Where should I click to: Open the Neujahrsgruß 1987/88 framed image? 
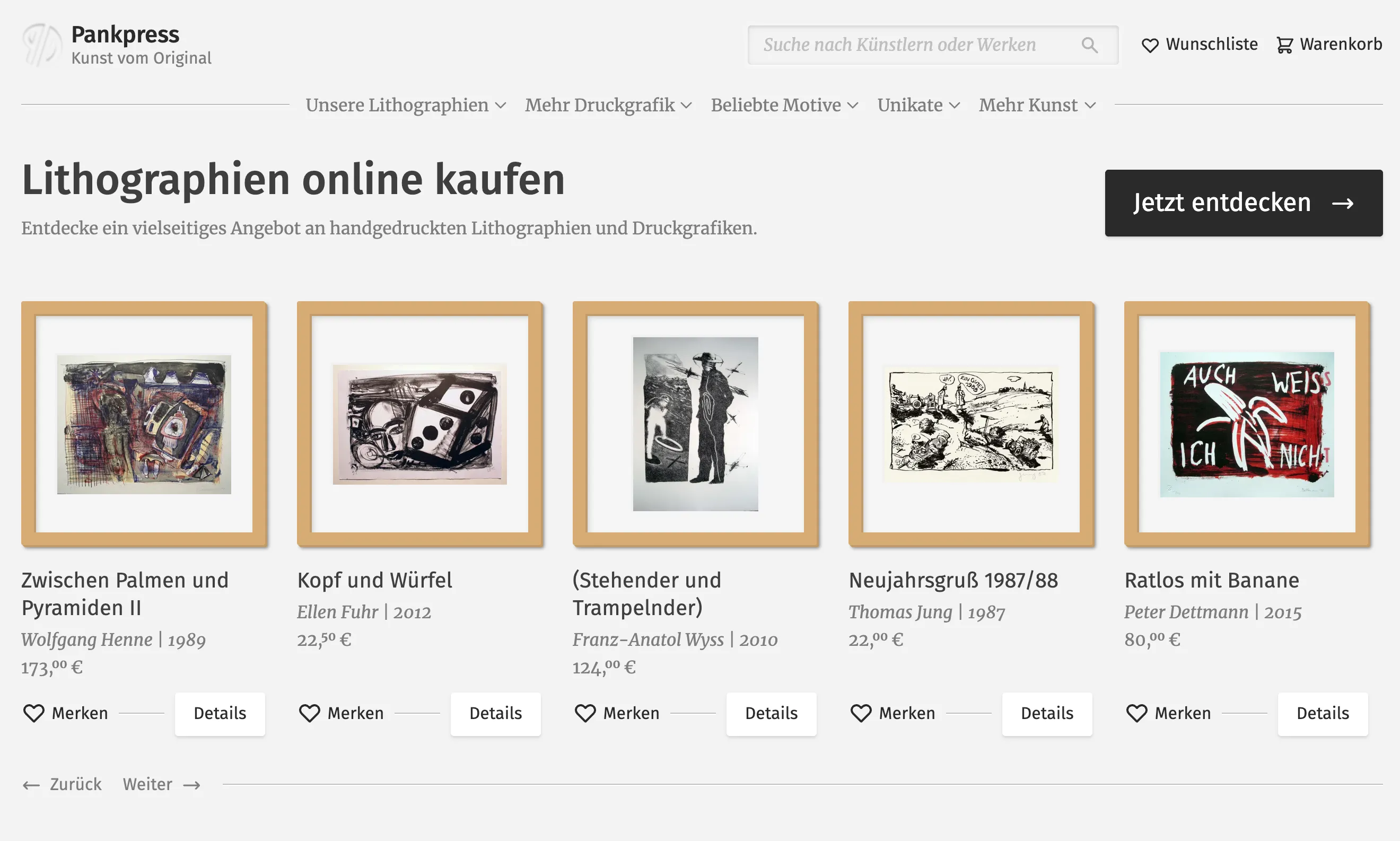pyautogui.click(x=971, y=424)
